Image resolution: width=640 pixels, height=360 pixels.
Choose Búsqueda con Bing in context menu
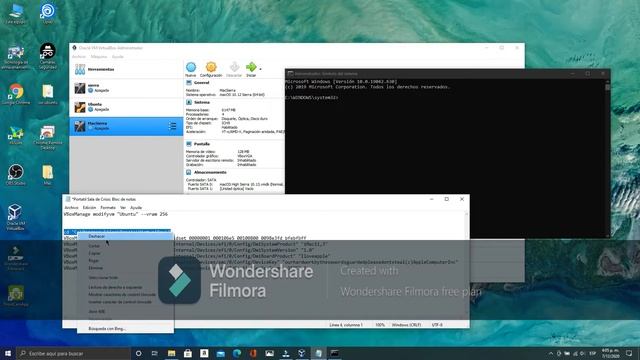125,329
